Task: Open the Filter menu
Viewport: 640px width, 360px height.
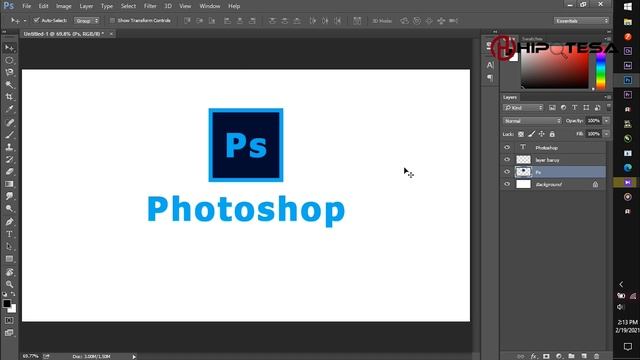Action: pyautogui.click(x=150, y=6)
